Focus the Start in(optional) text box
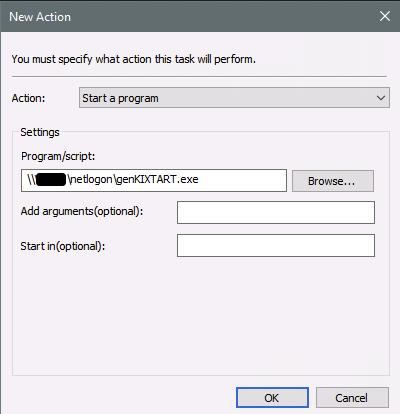 point(276,246)
